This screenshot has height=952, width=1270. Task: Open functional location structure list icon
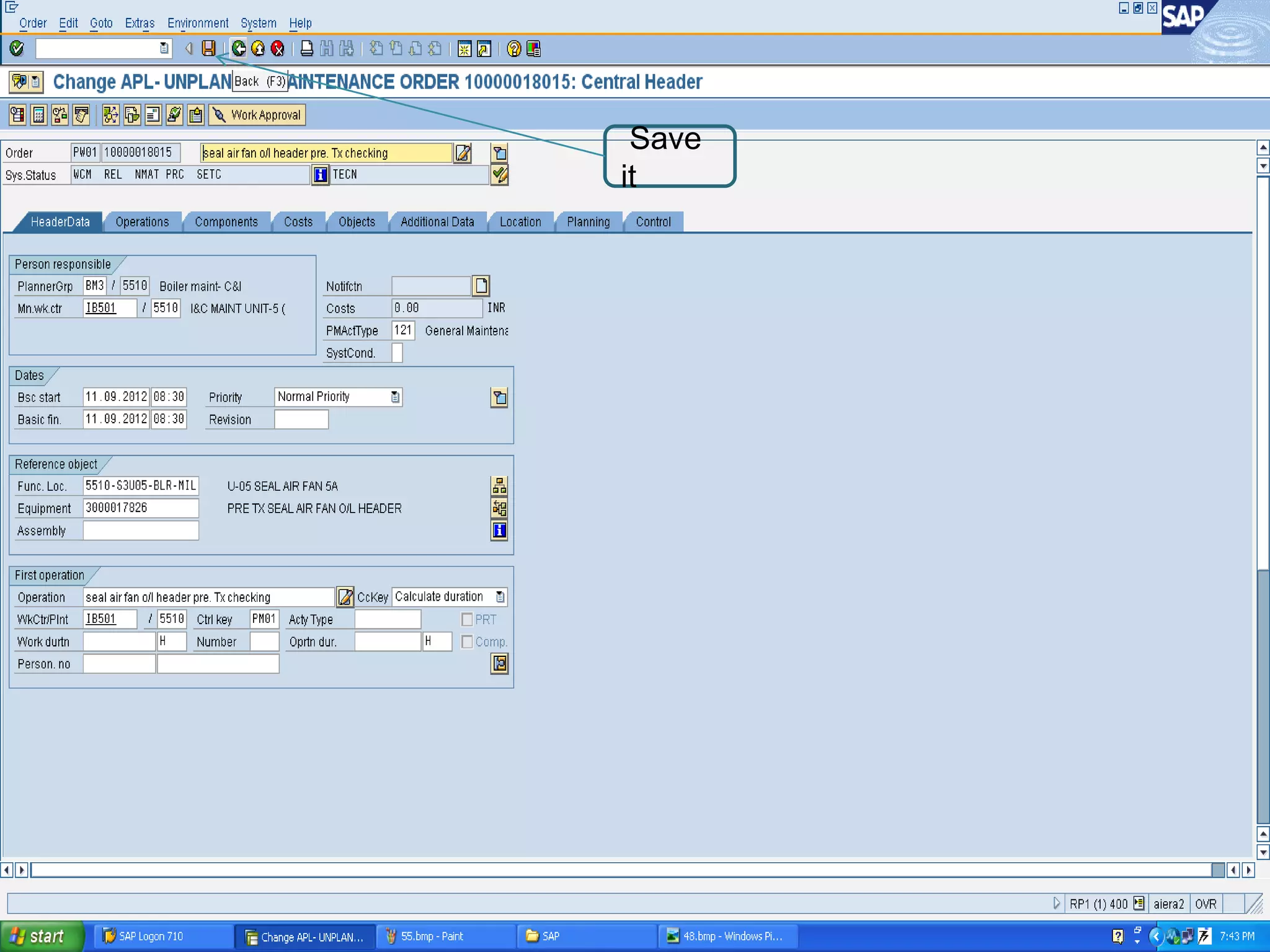point(499,486)
